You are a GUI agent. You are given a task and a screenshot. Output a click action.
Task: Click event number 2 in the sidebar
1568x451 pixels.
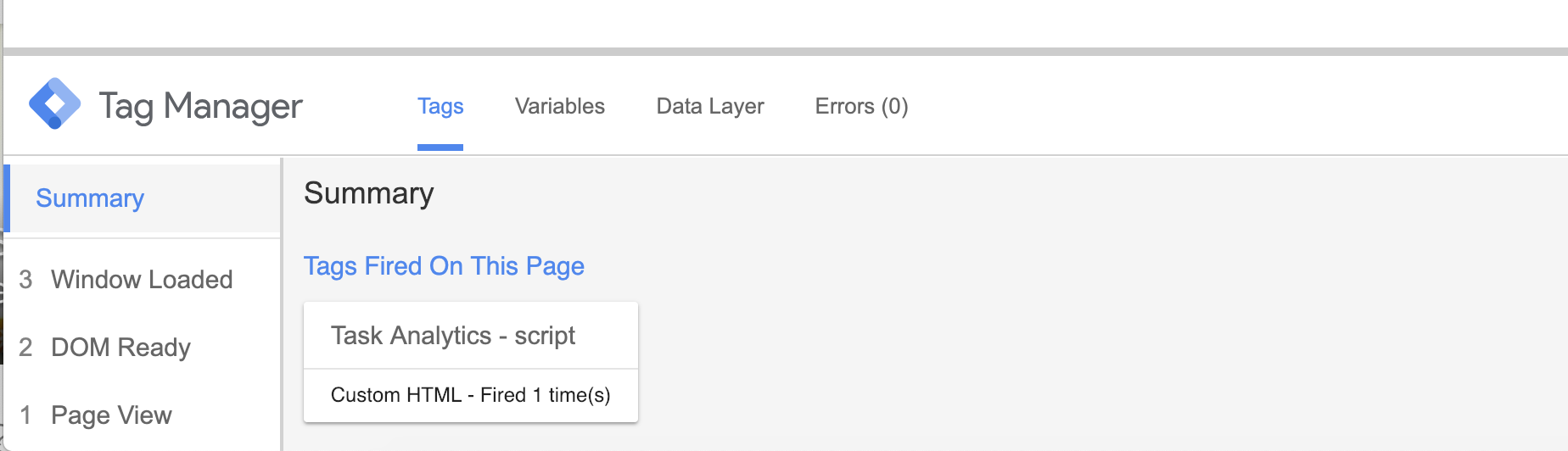pos(25,348)
